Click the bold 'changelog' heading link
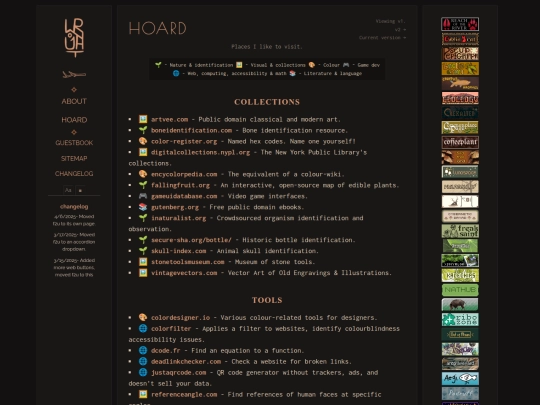Screen dimensions: 540x405 point(74,207)
